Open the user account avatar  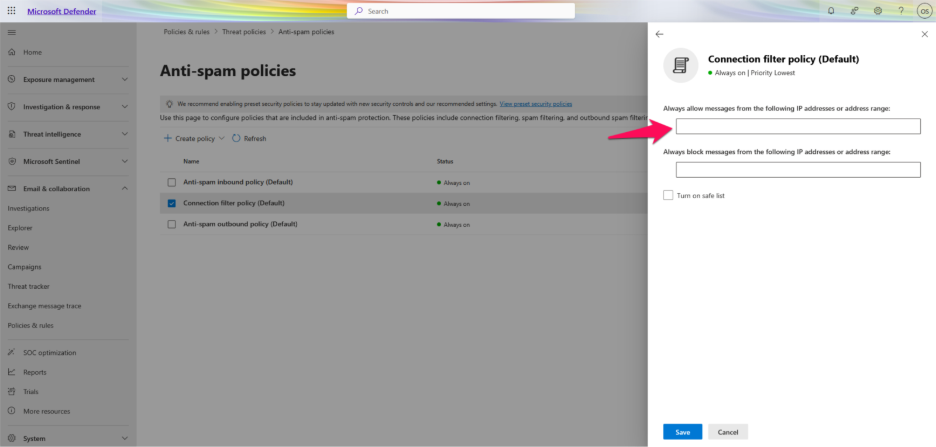coord(923,11)
